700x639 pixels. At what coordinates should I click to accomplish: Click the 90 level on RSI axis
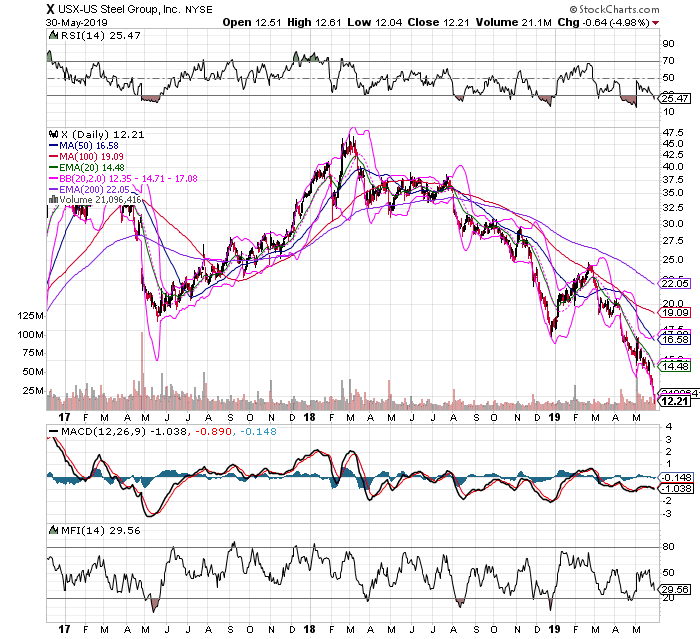point(668,44)
